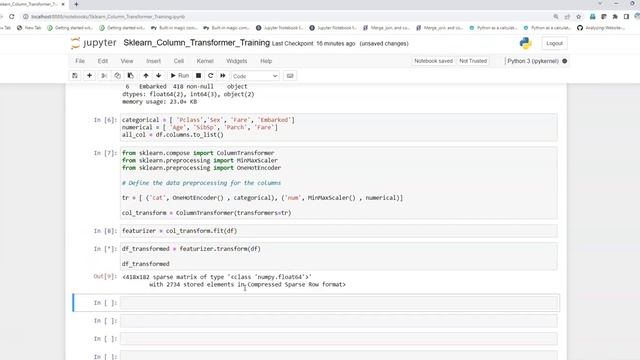Copy selected cells icon in toolbar
This screenshot has width=640, height=360.
pos(118,76)
